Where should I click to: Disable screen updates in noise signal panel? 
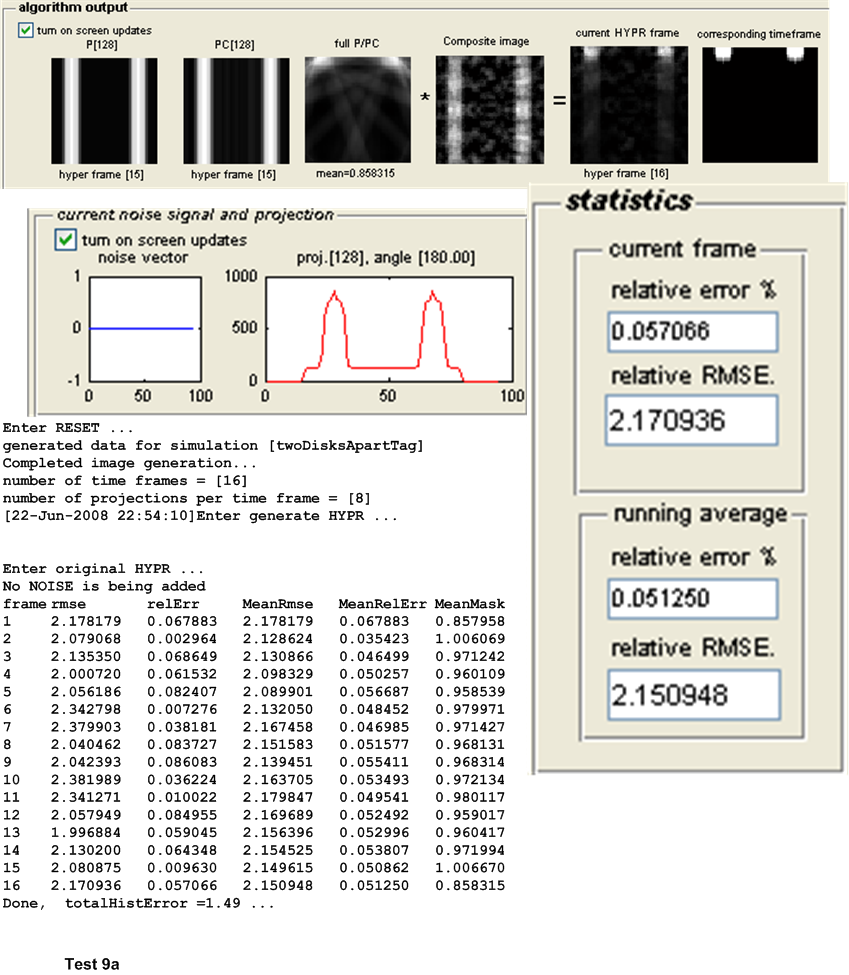66,240
